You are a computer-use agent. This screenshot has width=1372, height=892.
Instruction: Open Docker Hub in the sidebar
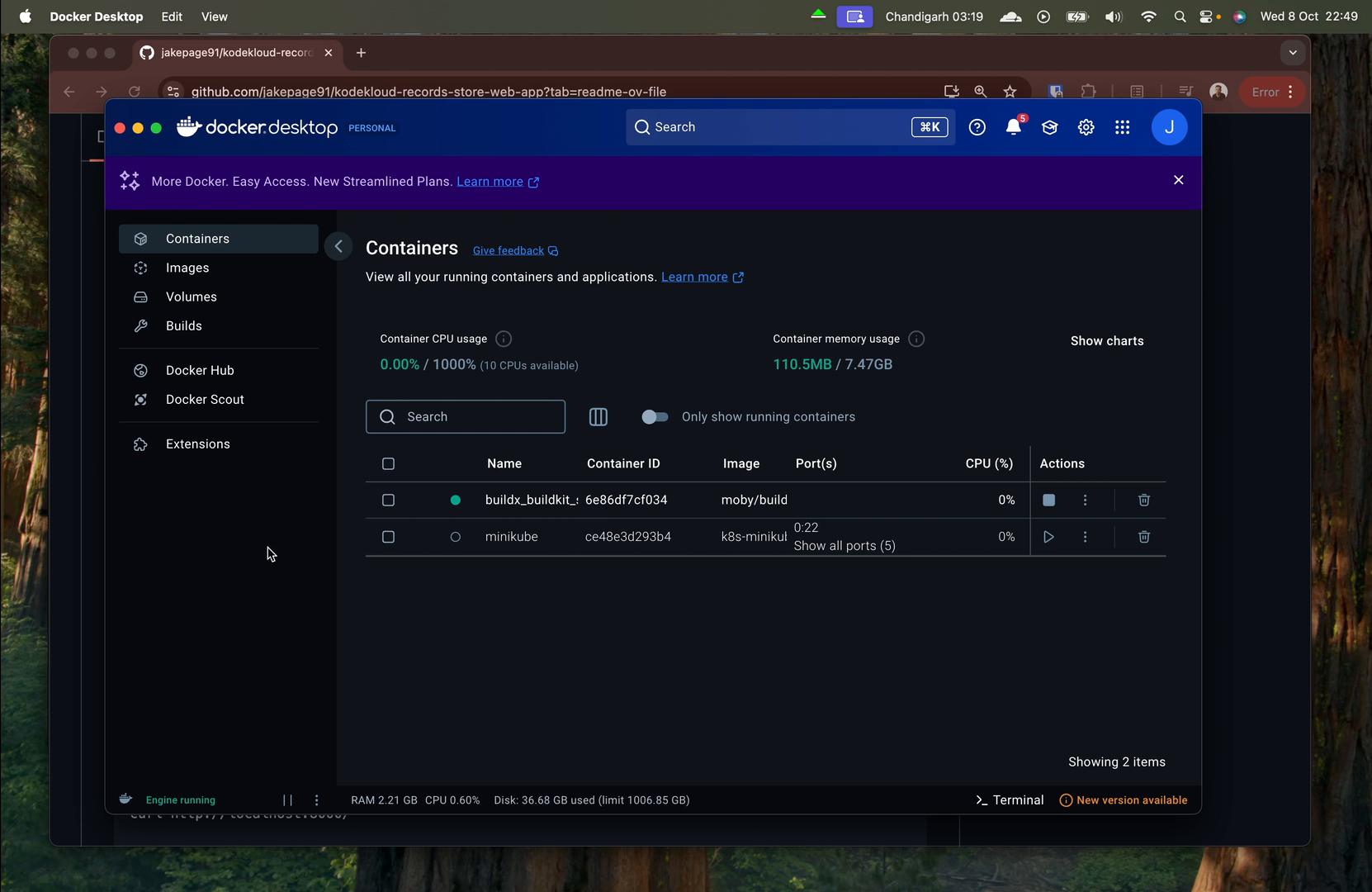(x=219, y=370)
